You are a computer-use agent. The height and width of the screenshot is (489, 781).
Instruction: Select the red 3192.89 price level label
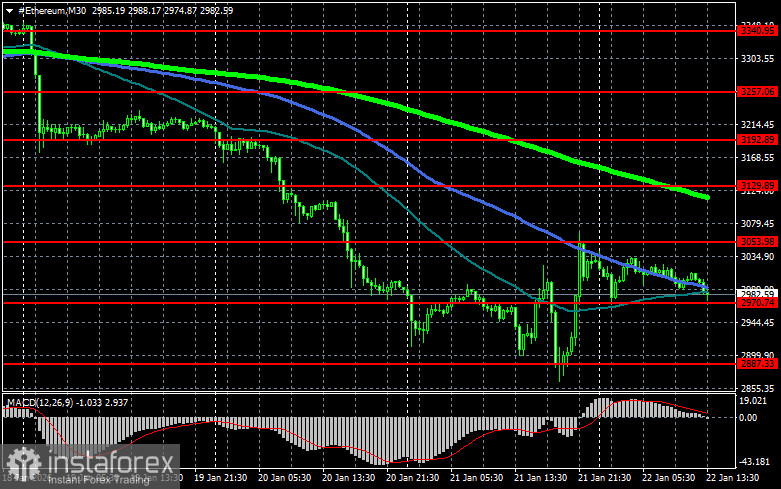pyautogui.click(x=758, y=140)
